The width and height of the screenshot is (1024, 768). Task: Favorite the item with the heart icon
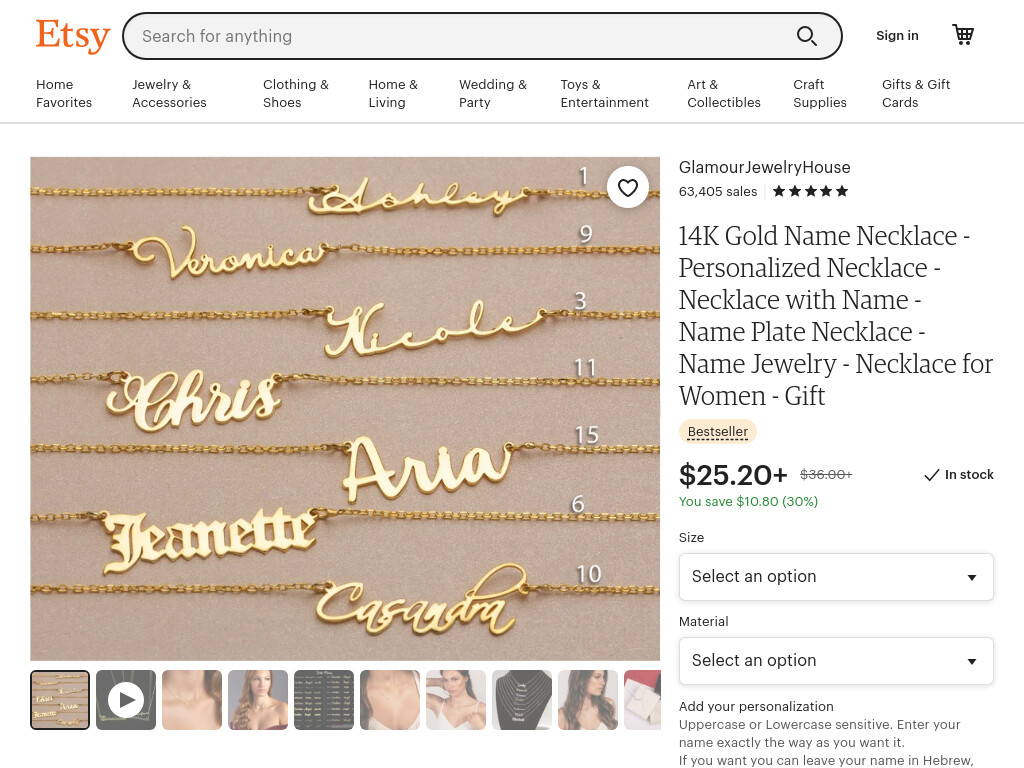(x=628, y=188)
